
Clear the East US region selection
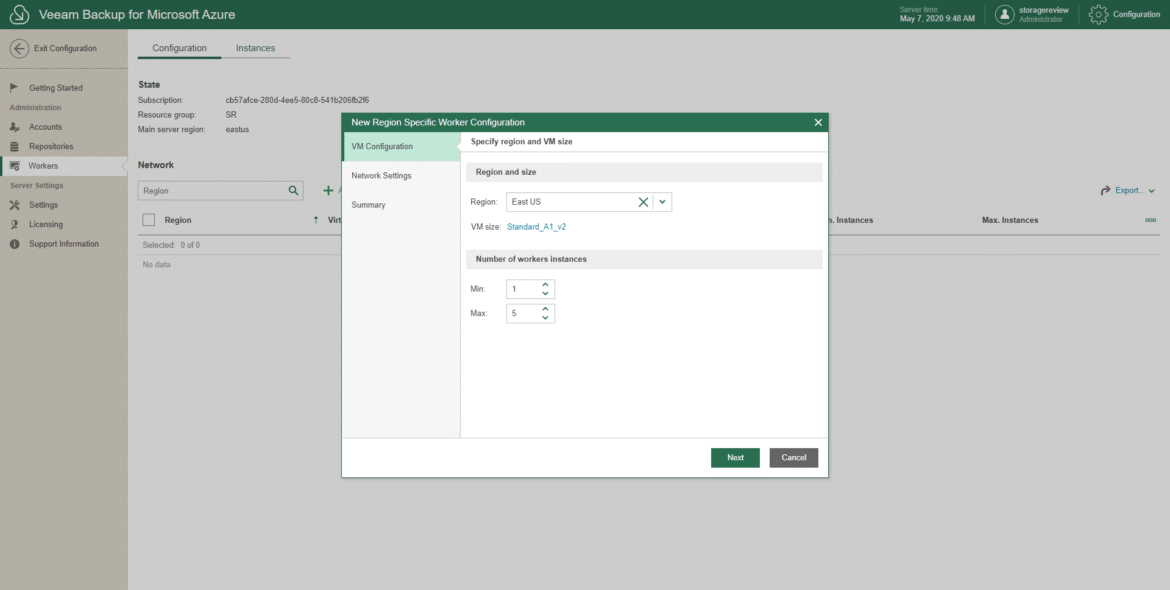tap(643, 202)
